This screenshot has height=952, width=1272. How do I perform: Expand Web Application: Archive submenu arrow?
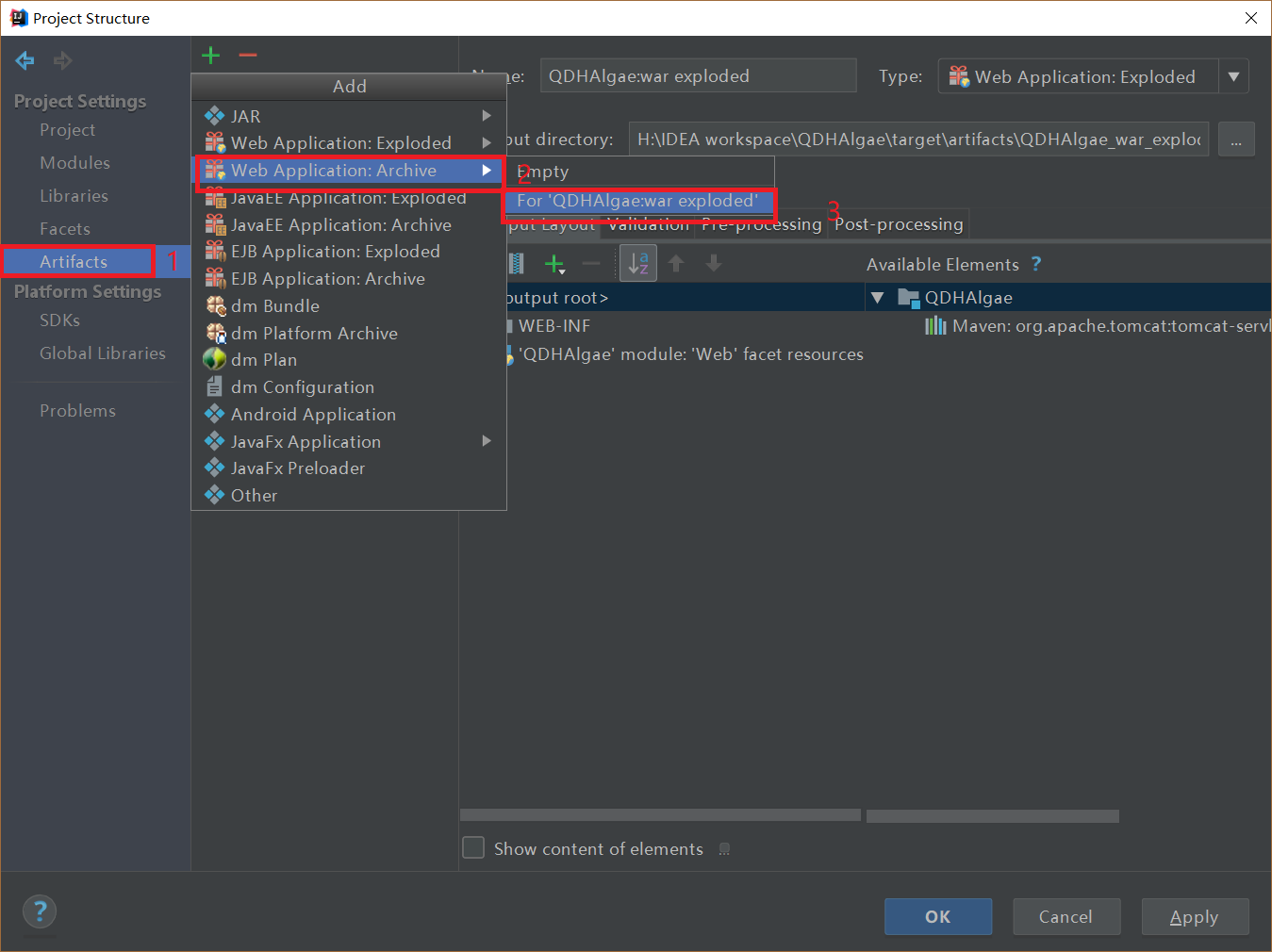point(487,171)
